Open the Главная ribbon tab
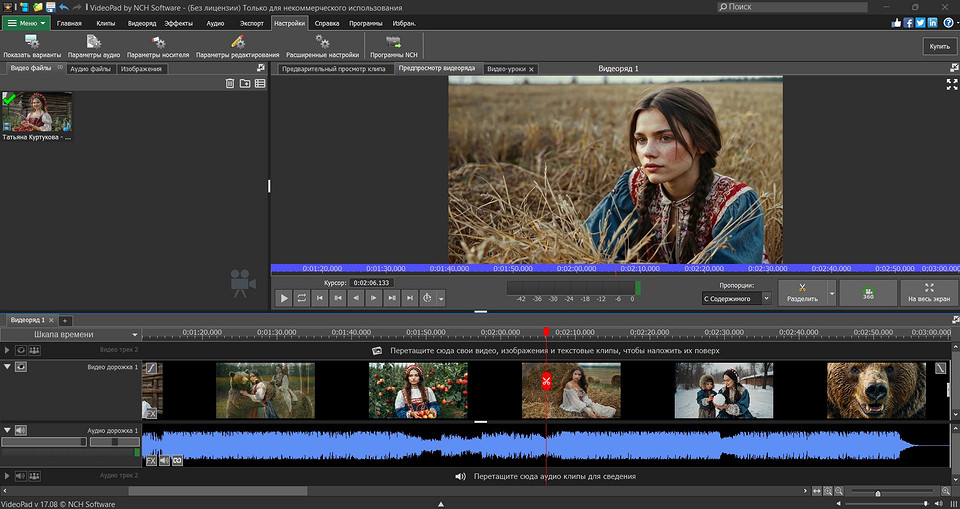The height and width of the screenshot is (509, 960). [x=69, y=23]
